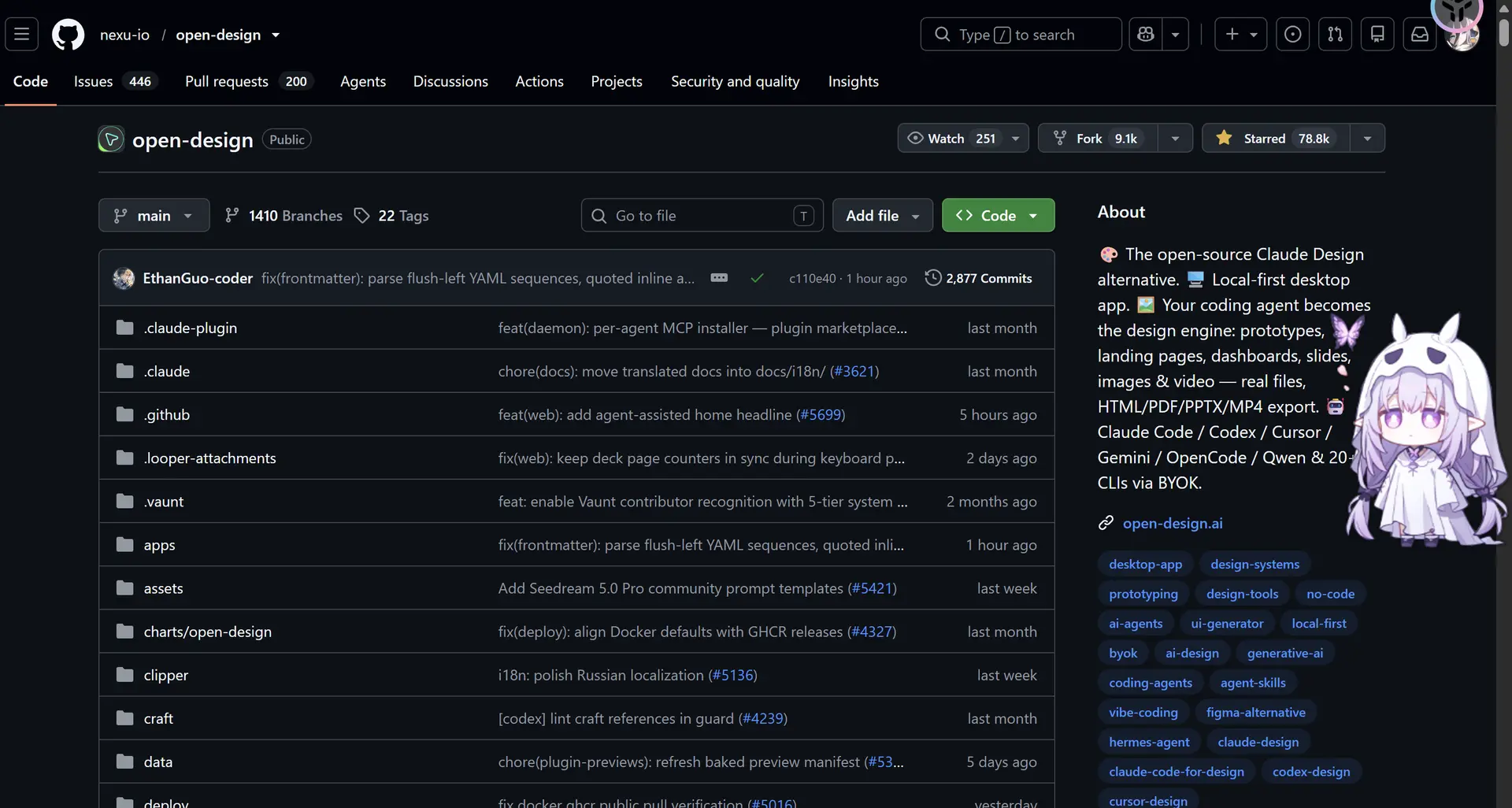Image resolution: width=1512 pixels, height=808 pixels.
Task: Open the green Code clone dropdown
Action: pyautogui.click(x=998, y=215)
